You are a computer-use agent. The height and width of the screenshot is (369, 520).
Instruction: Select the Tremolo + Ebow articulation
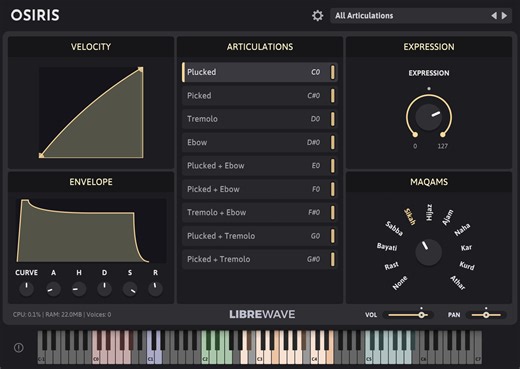(260, 212)
